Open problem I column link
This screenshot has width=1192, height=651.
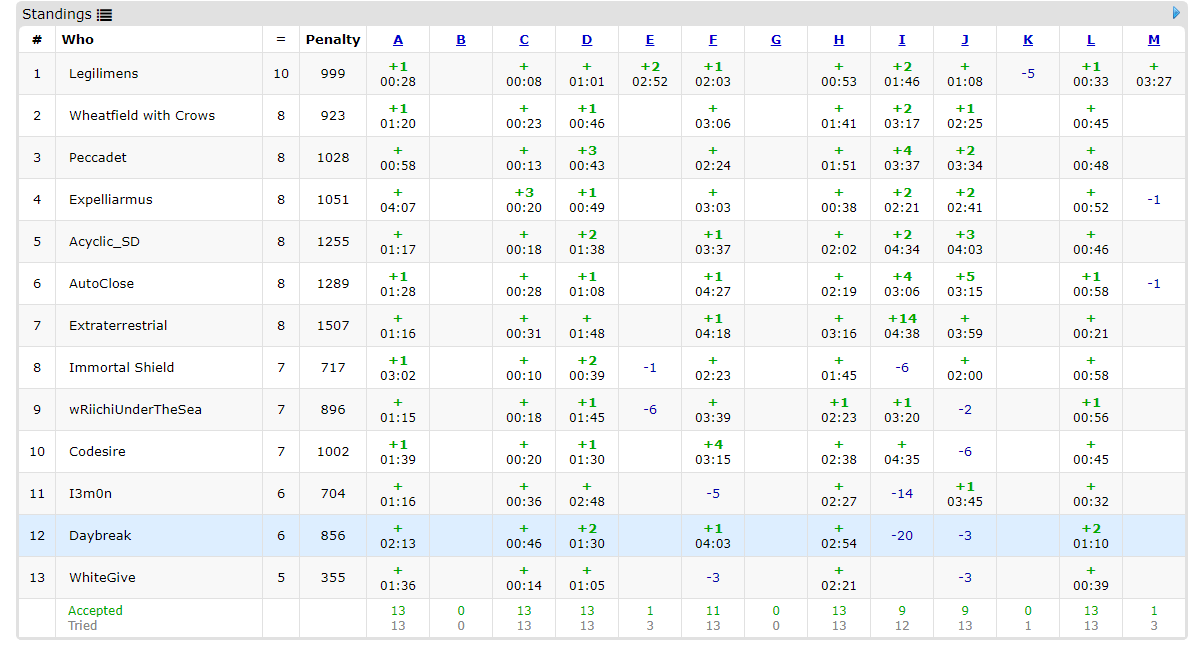(902, 40)
